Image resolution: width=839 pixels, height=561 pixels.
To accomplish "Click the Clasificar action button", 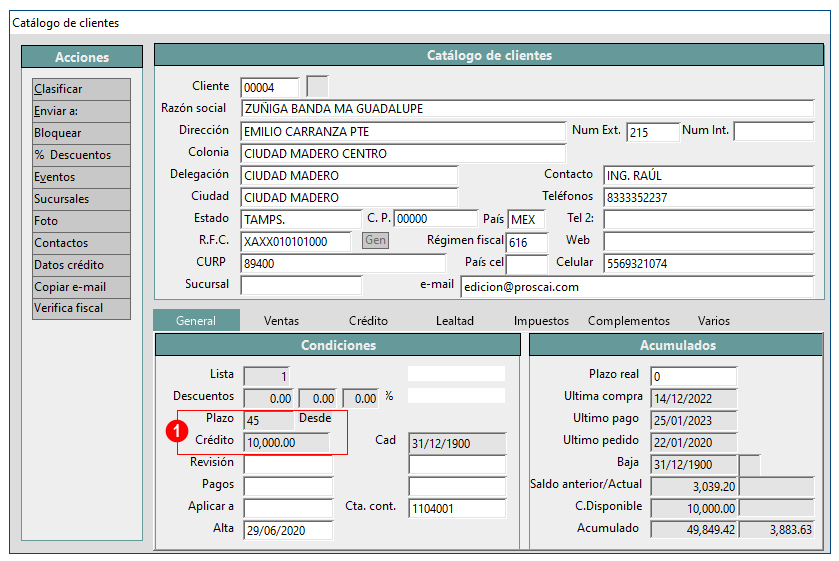I will click(x=81, y=89).
